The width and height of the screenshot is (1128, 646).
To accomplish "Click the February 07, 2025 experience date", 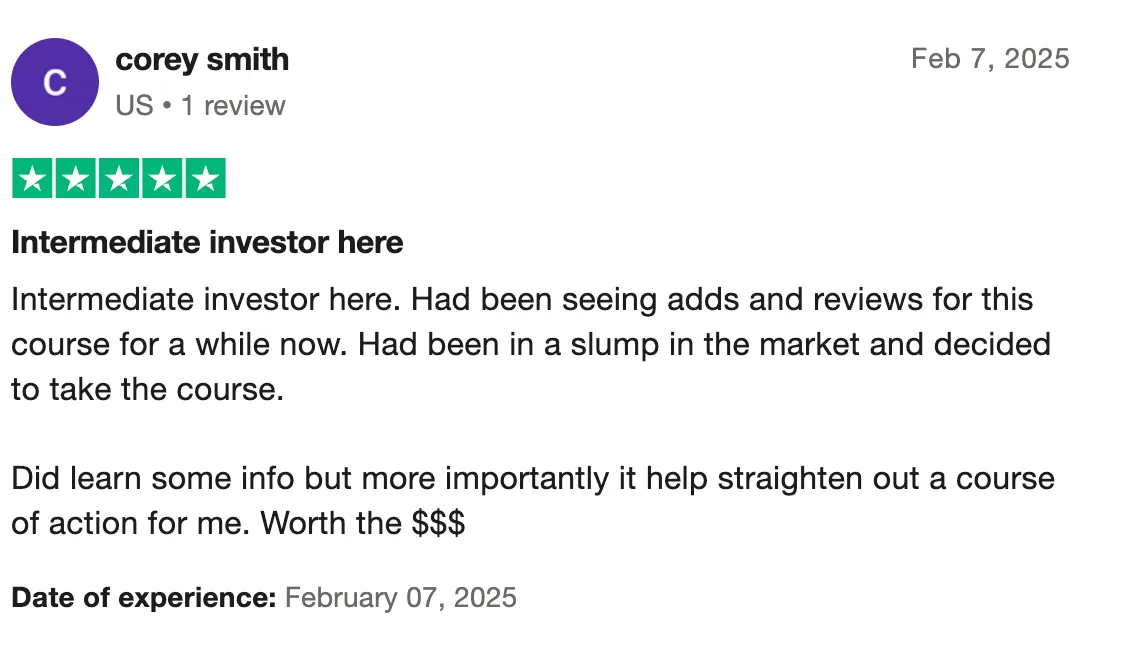I will [x=401, y=598].
